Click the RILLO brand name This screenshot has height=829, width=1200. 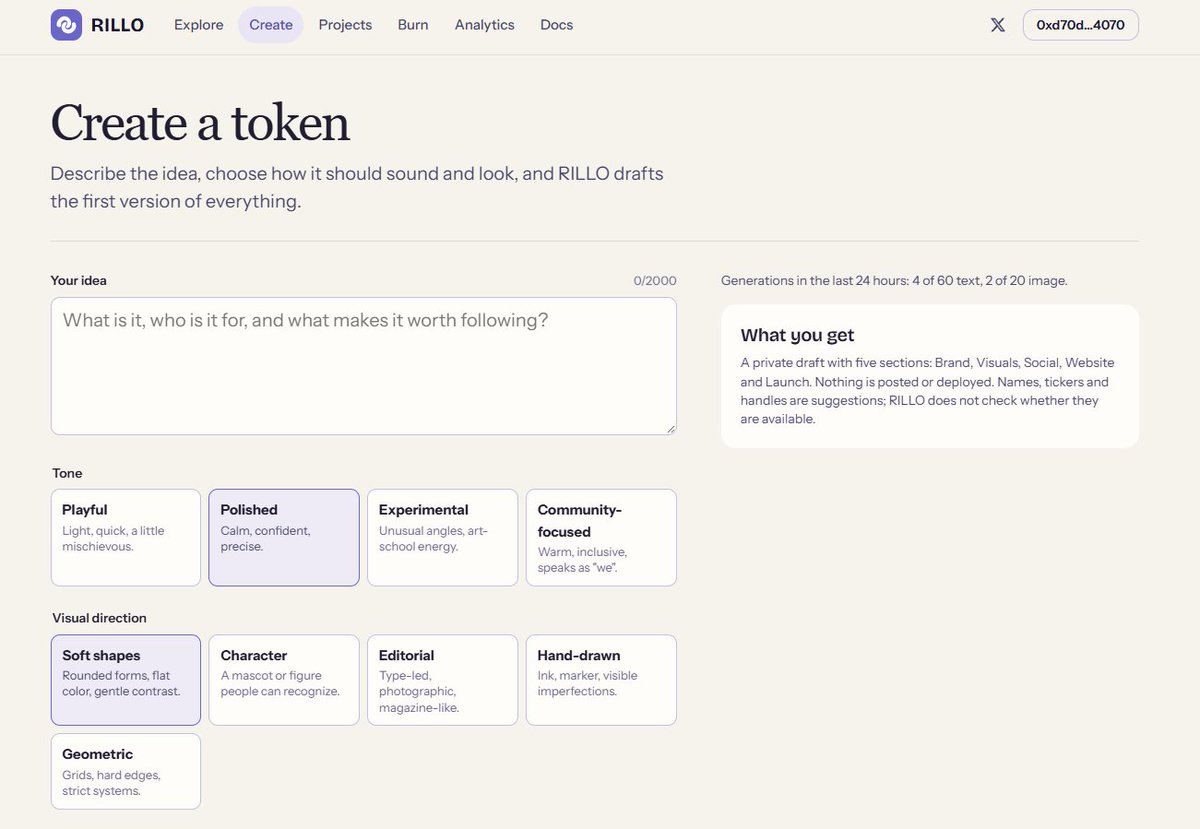(x=117, y=25)
